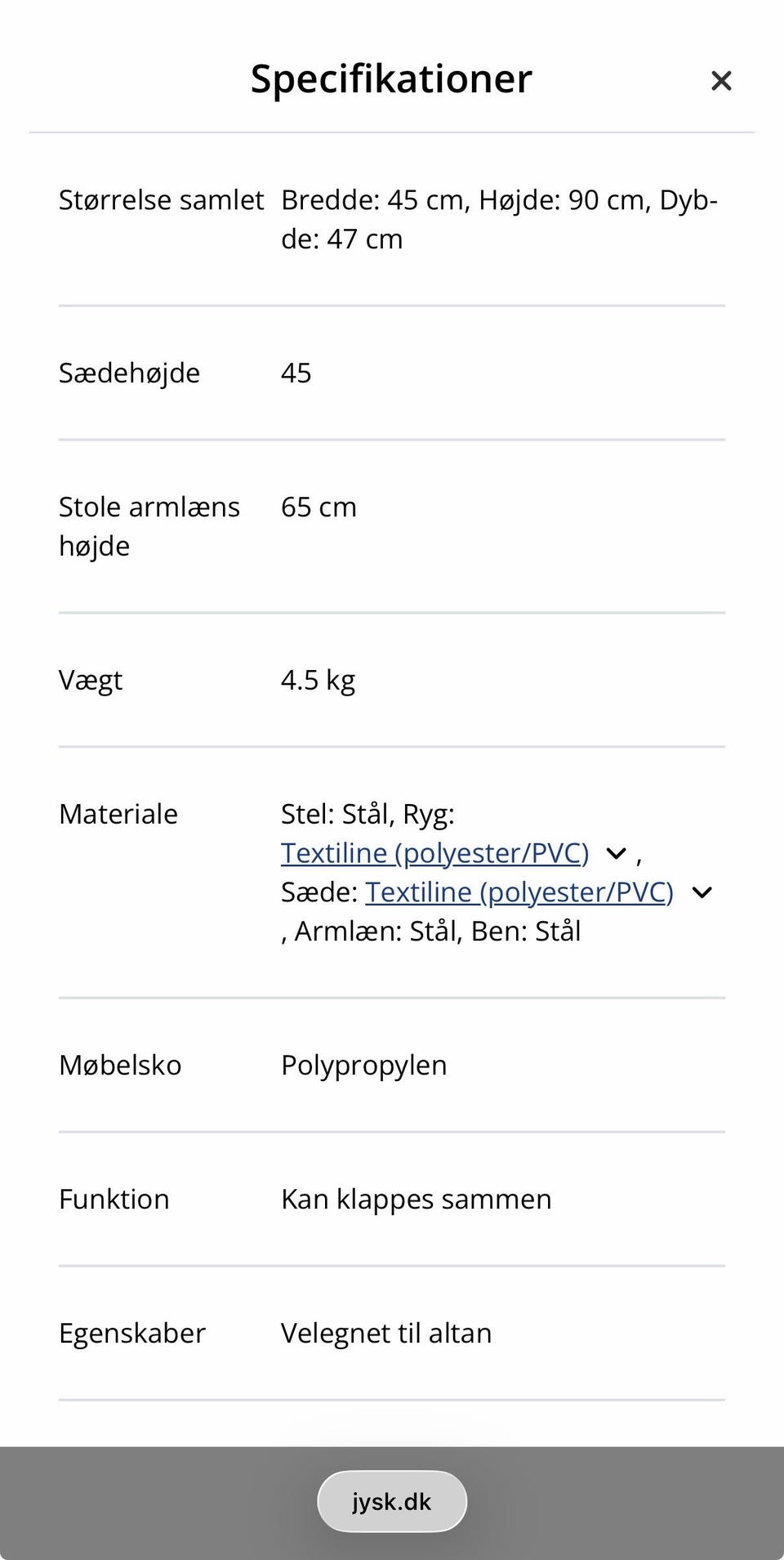The height and width of the screenshot is (1560, 784).
Task: Click the Møbelsko label
Action: (x=120, y=1066)
